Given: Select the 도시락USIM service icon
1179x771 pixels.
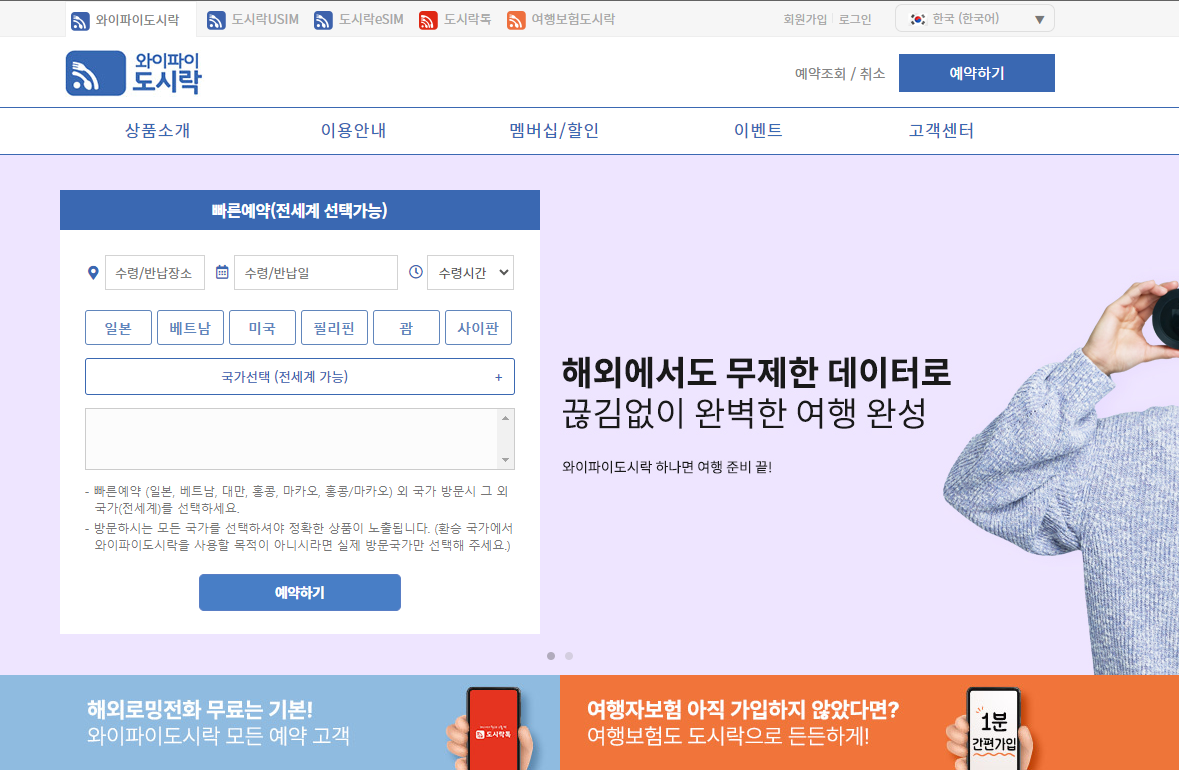Looking at the screenshot, I should 214,17.
